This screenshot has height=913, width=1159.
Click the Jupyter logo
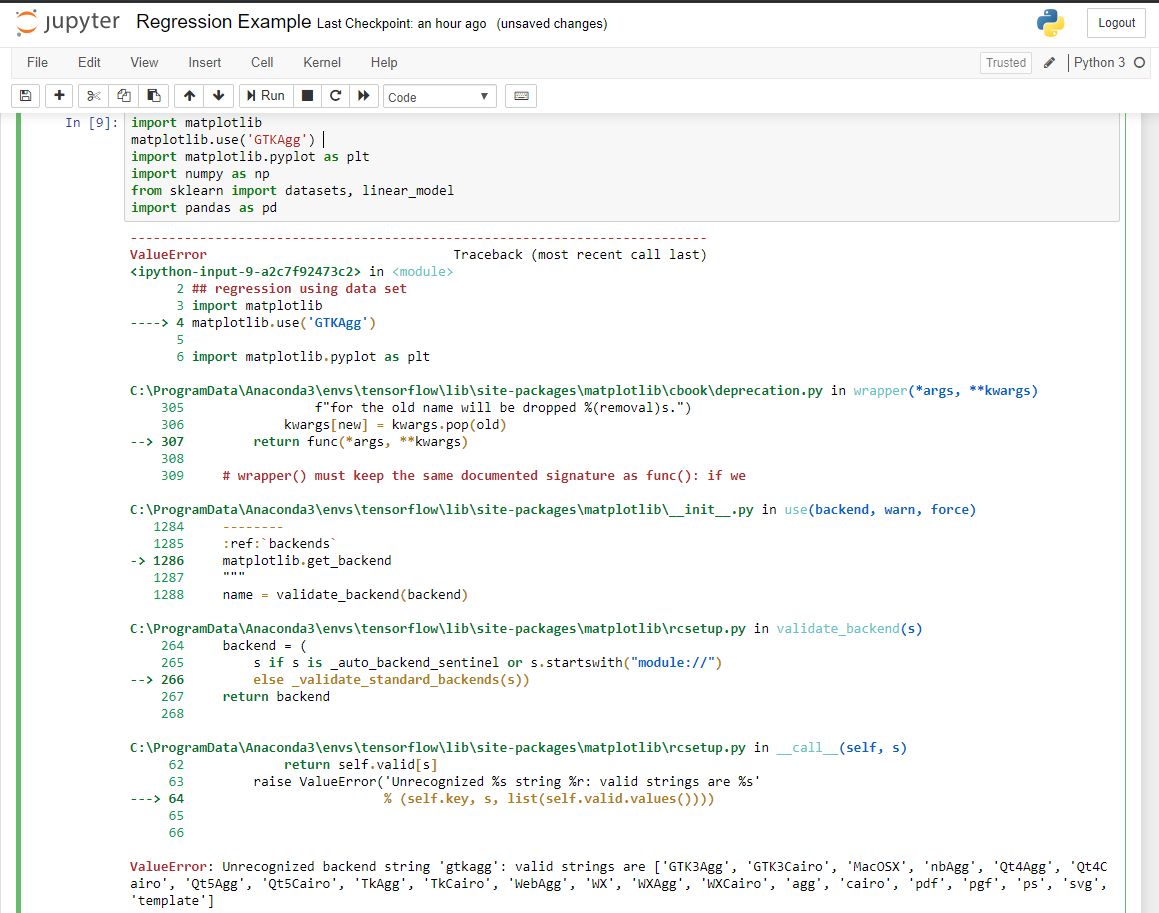click(67, 22)
